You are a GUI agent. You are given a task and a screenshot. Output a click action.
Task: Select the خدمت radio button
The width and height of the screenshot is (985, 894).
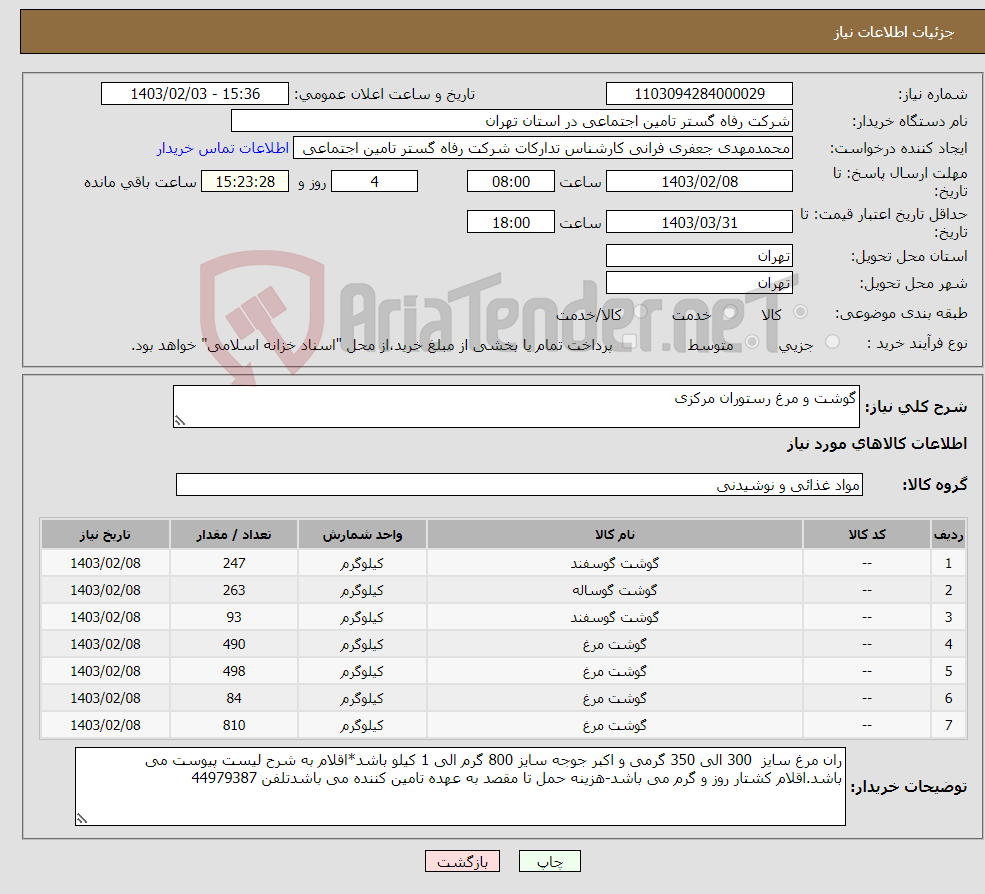click(729, 312)
